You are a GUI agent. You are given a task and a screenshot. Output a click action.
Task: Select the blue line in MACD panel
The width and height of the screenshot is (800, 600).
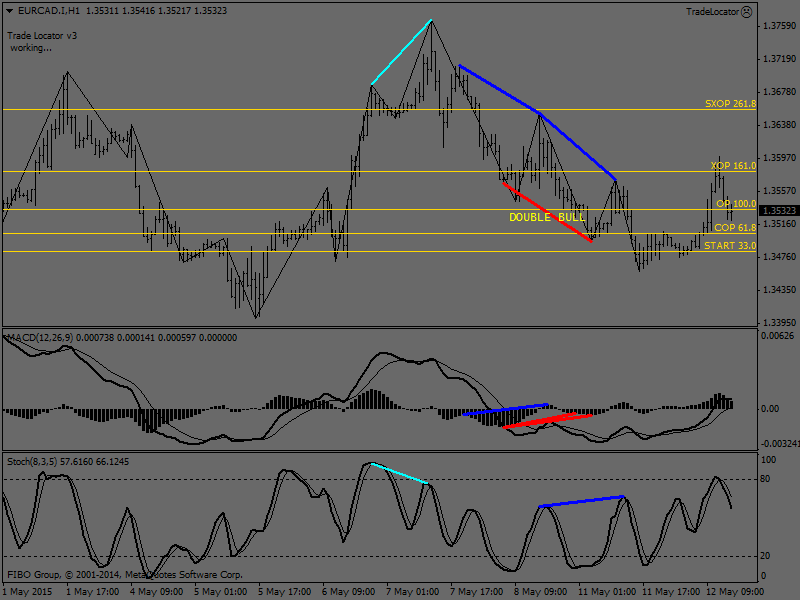pyautogui.click(x=505, y=409)
